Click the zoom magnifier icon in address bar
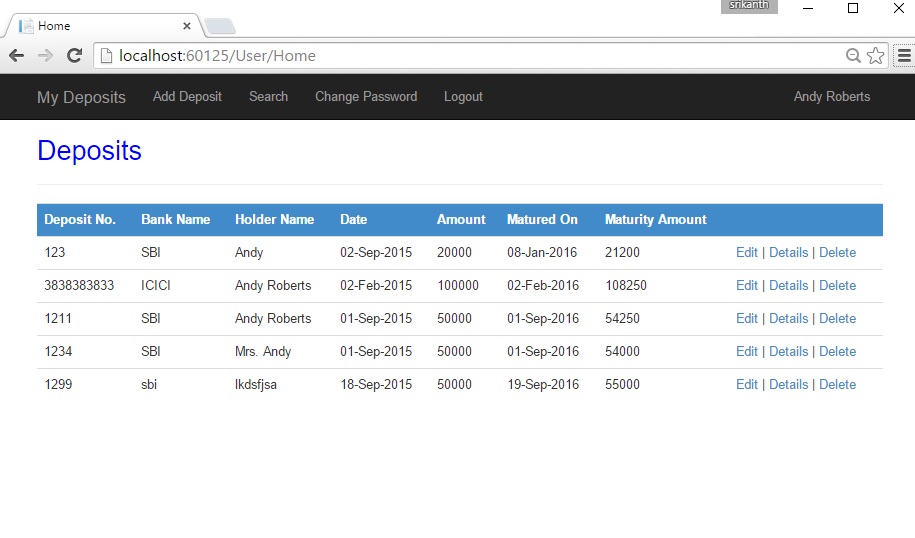The height and width of the screenshot is (538, 915). pyautogui.click(x=853, y=55)
